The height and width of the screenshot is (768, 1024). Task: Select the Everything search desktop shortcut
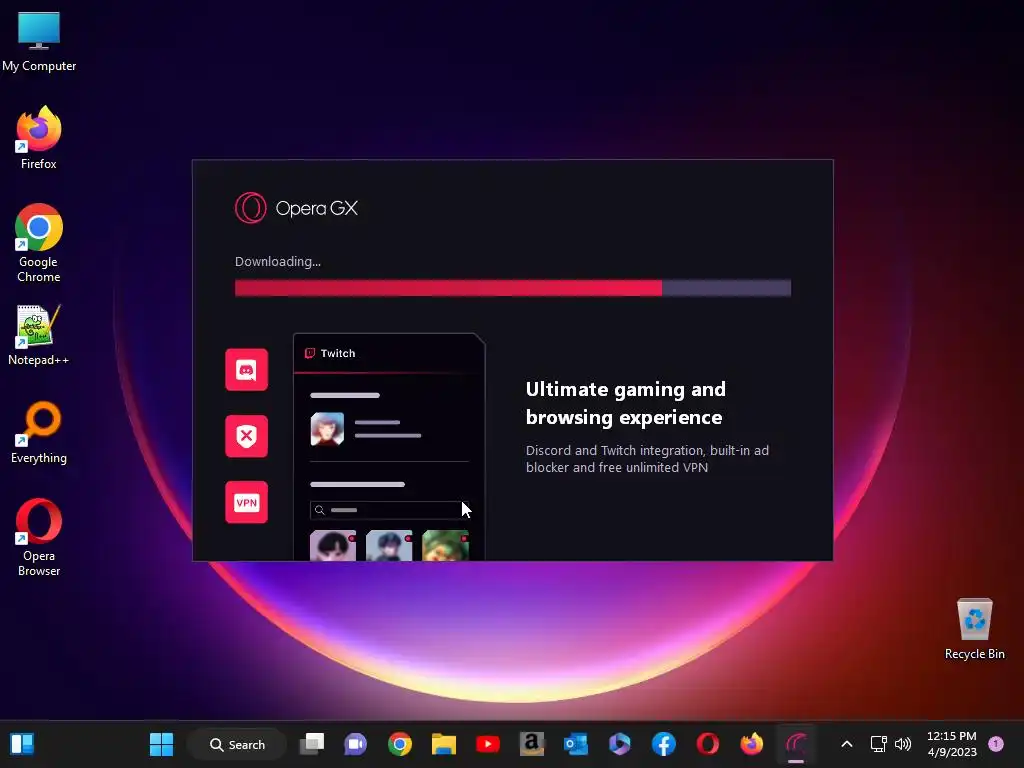tap(39, 432)
